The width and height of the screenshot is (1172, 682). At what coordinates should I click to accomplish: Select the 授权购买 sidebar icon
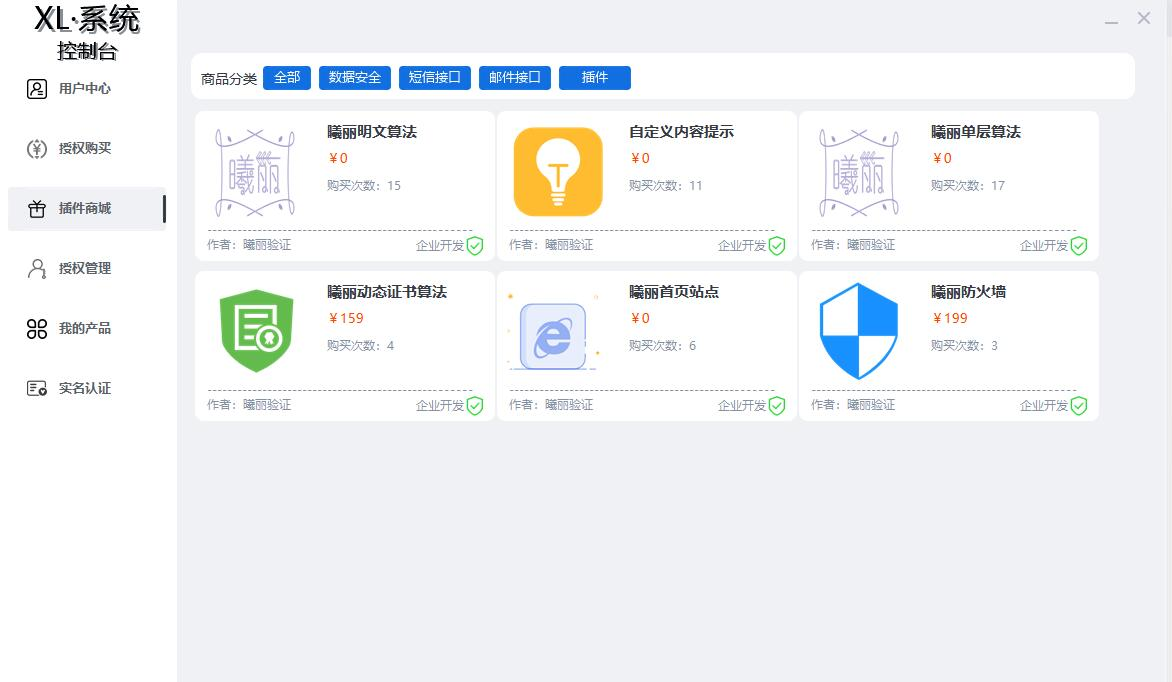point(35,149)
